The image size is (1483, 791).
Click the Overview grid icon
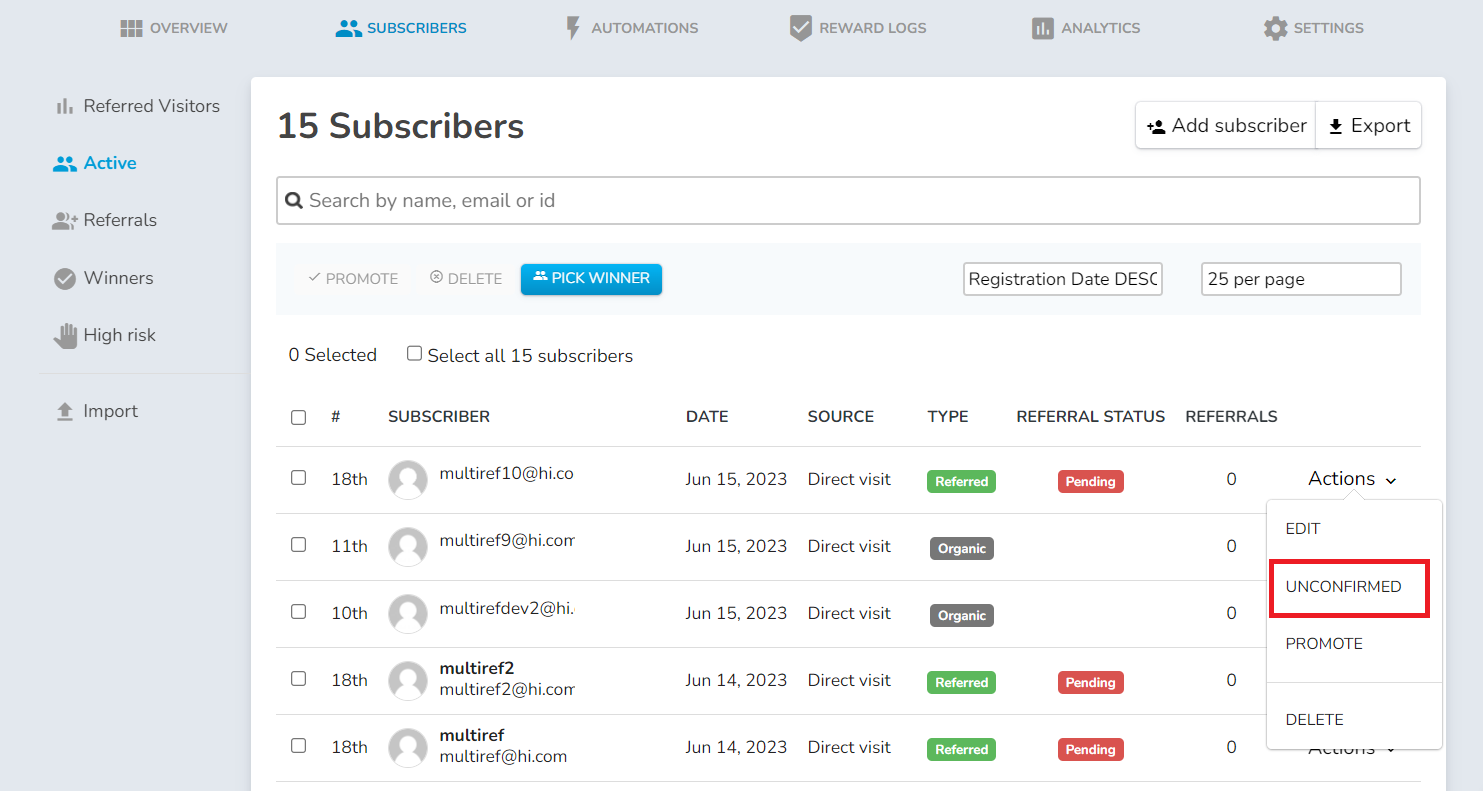pyautogui.click(x=131, y=28)
